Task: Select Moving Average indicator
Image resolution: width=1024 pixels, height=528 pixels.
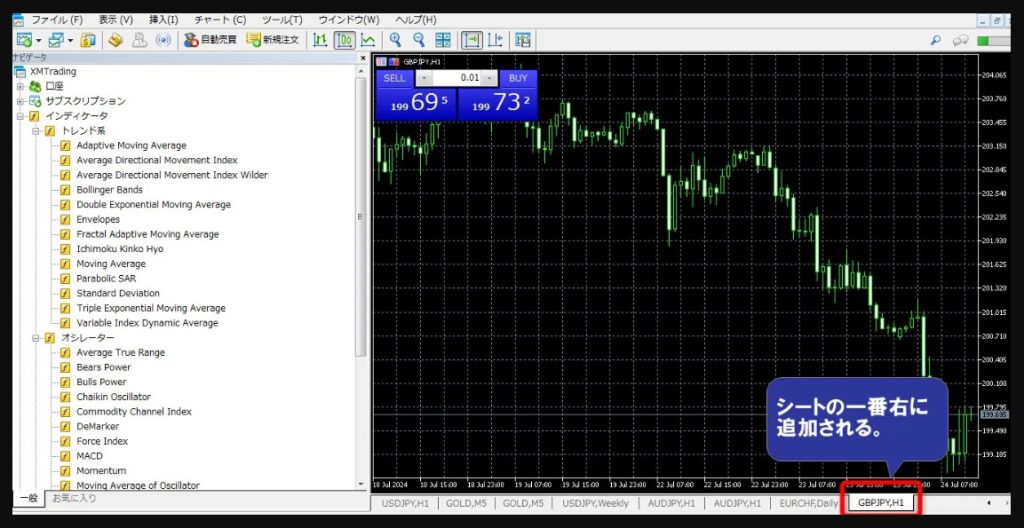Action: click(x=111, y=264)
